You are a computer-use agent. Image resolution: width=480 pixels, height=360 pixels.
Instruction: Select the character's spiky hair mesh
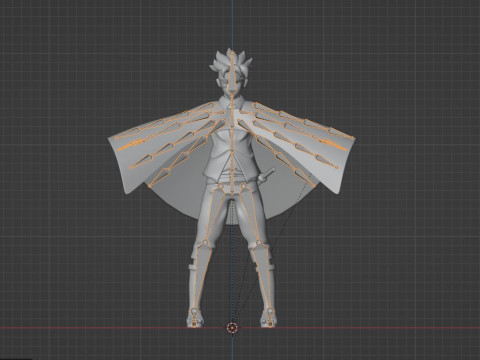(x=231, y=62)
